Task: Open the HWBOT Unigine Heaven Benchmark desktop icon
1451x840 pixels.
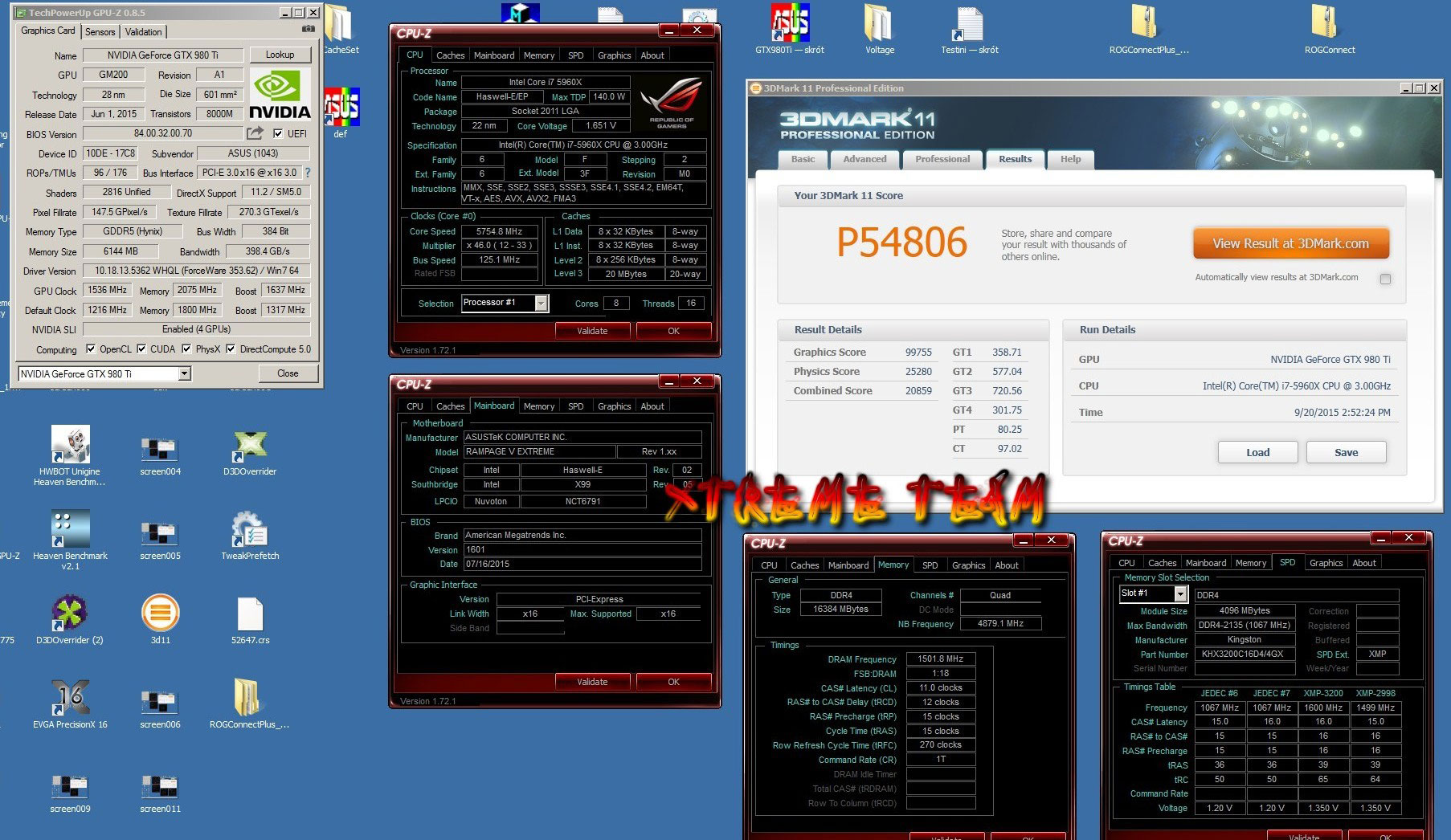Action: (x=70, y=447)
